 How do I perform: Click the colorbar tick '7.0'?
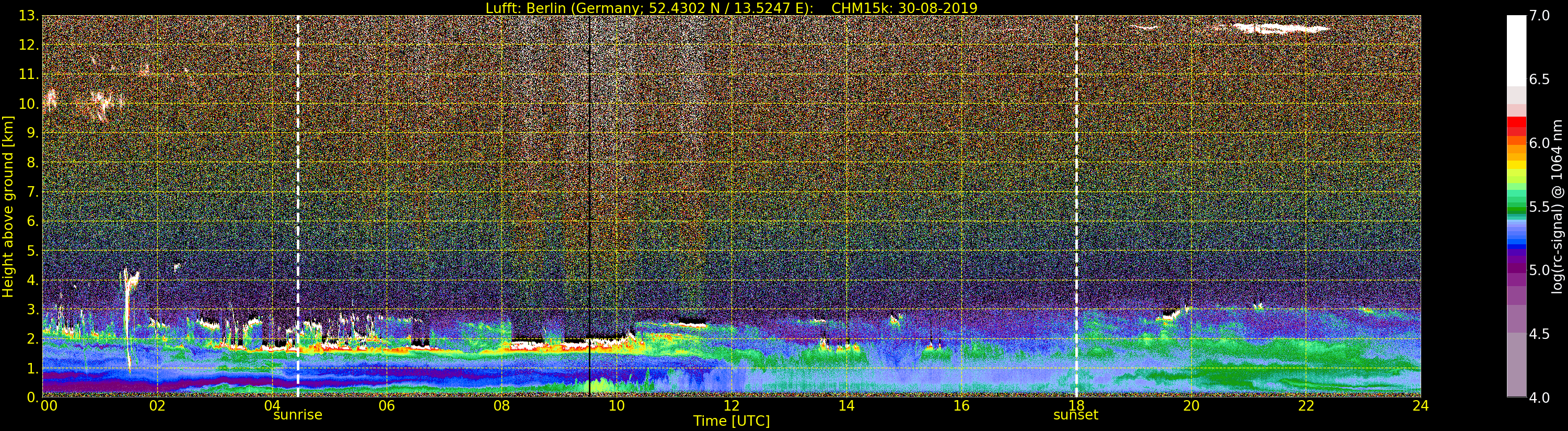[1539, 15]
